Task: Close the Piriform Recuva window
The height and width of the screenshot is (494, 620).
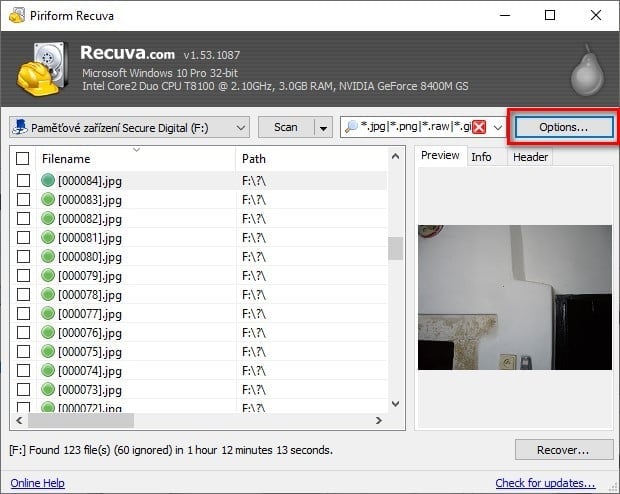Action: [596, 15]
